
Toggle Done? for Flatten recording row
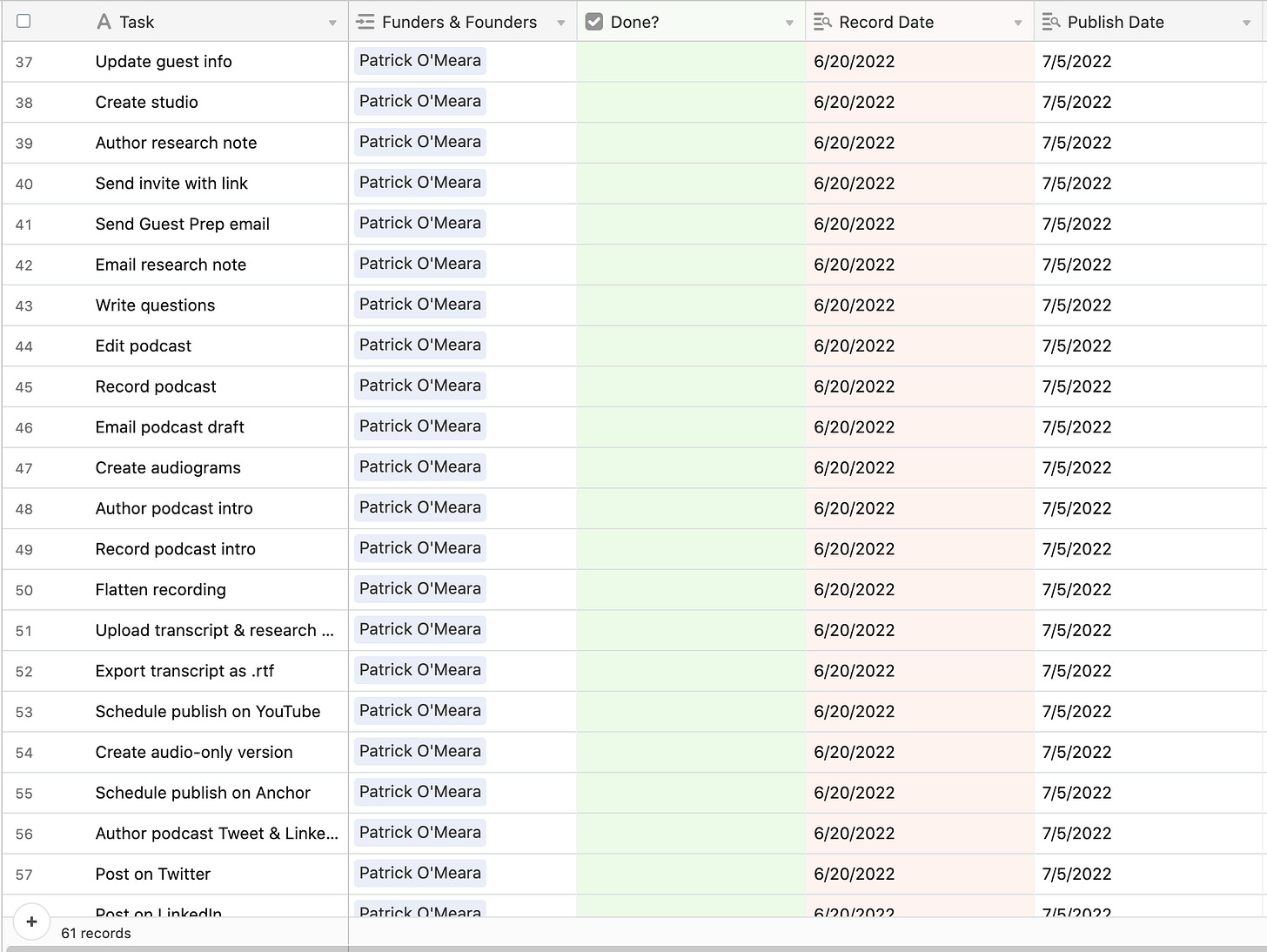[x=691, y=590]
